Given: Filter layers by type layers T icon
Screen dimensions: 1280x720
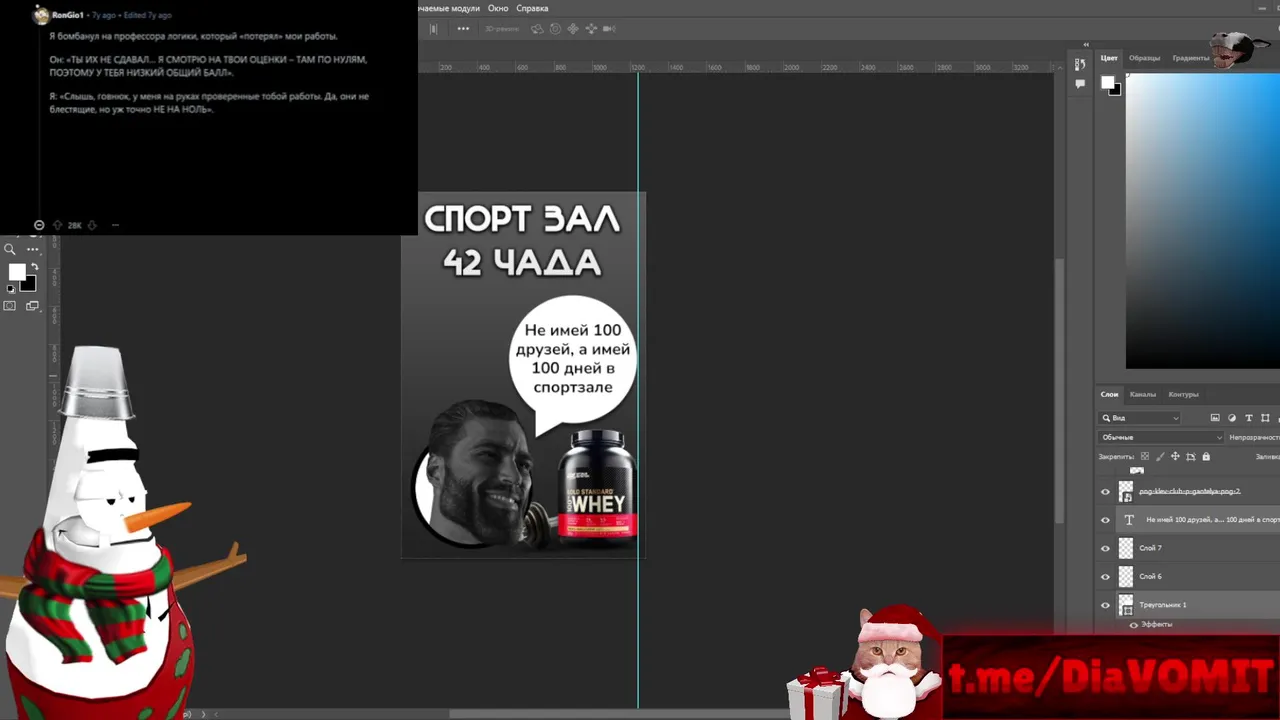Looking at the screenshot, I should click(x=1249, y=418).
